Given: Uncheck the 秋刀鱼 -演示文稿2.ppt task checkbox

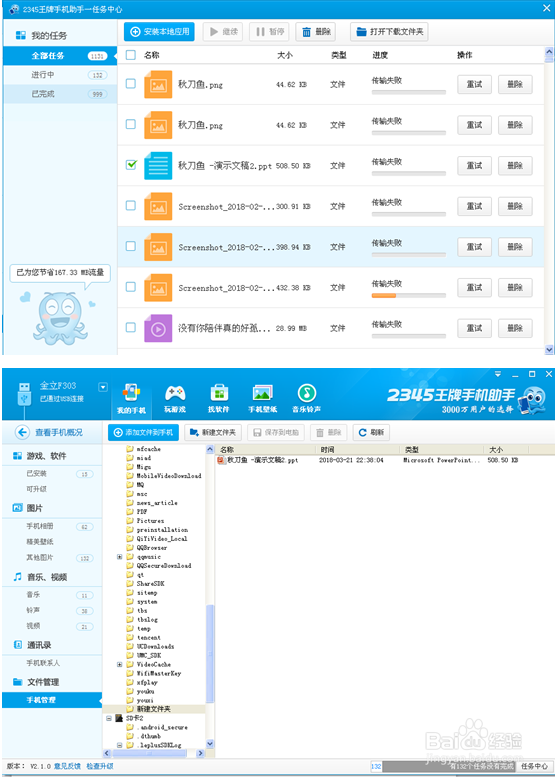Looking at the screenshot, I should [x=130, y=165].
